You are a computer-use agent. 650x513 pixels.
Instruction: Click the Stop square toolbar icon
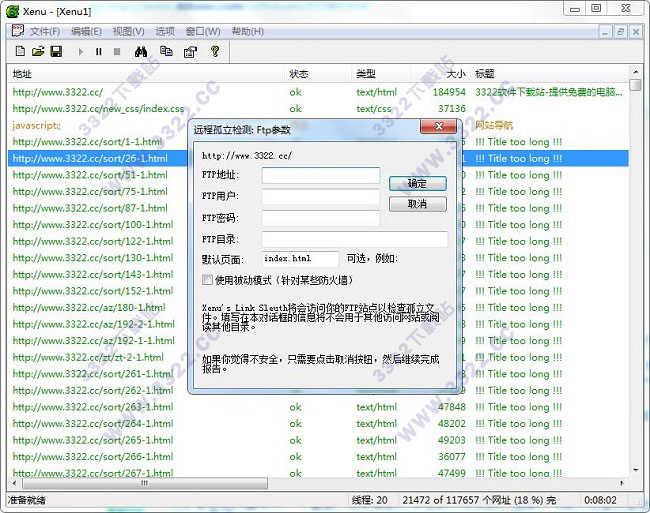117,52
